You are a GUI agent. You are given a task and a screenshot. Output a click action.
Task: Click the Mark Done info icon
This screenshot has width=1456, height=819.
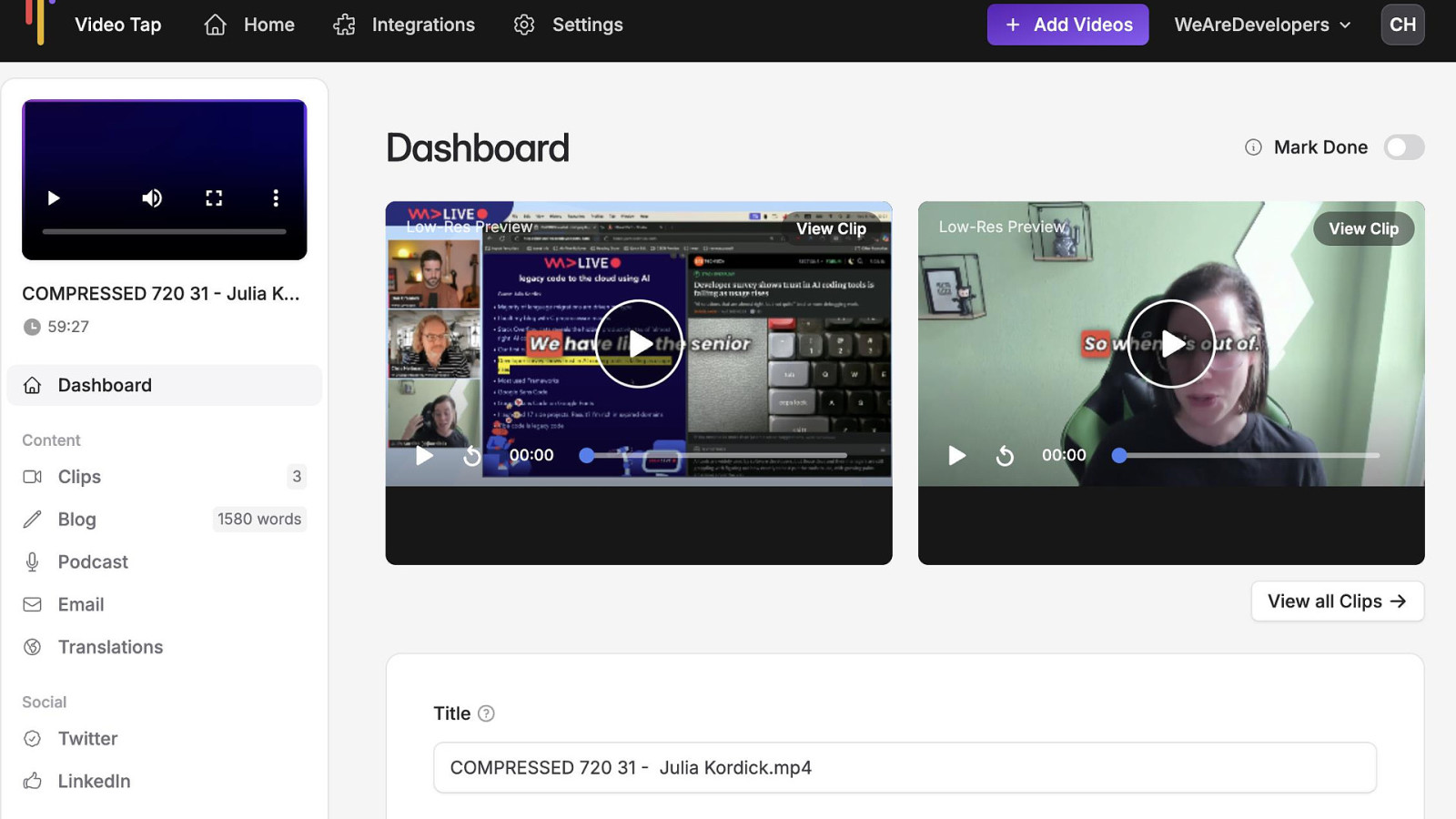(1253, 147)
